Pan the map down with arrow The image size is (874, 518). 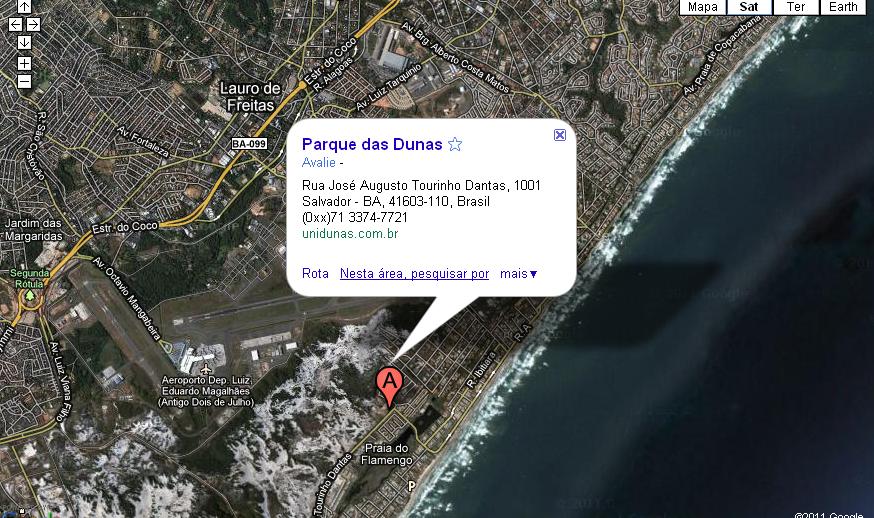click(24, 42)
